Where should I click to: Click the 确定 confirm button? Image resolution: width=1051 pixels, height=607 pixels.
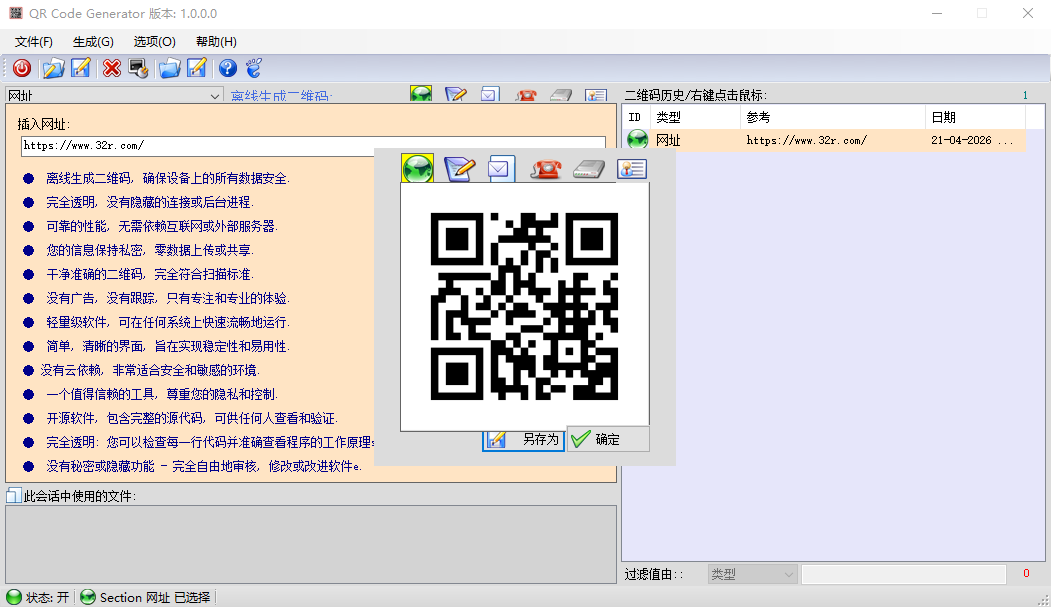click(608, 440)
